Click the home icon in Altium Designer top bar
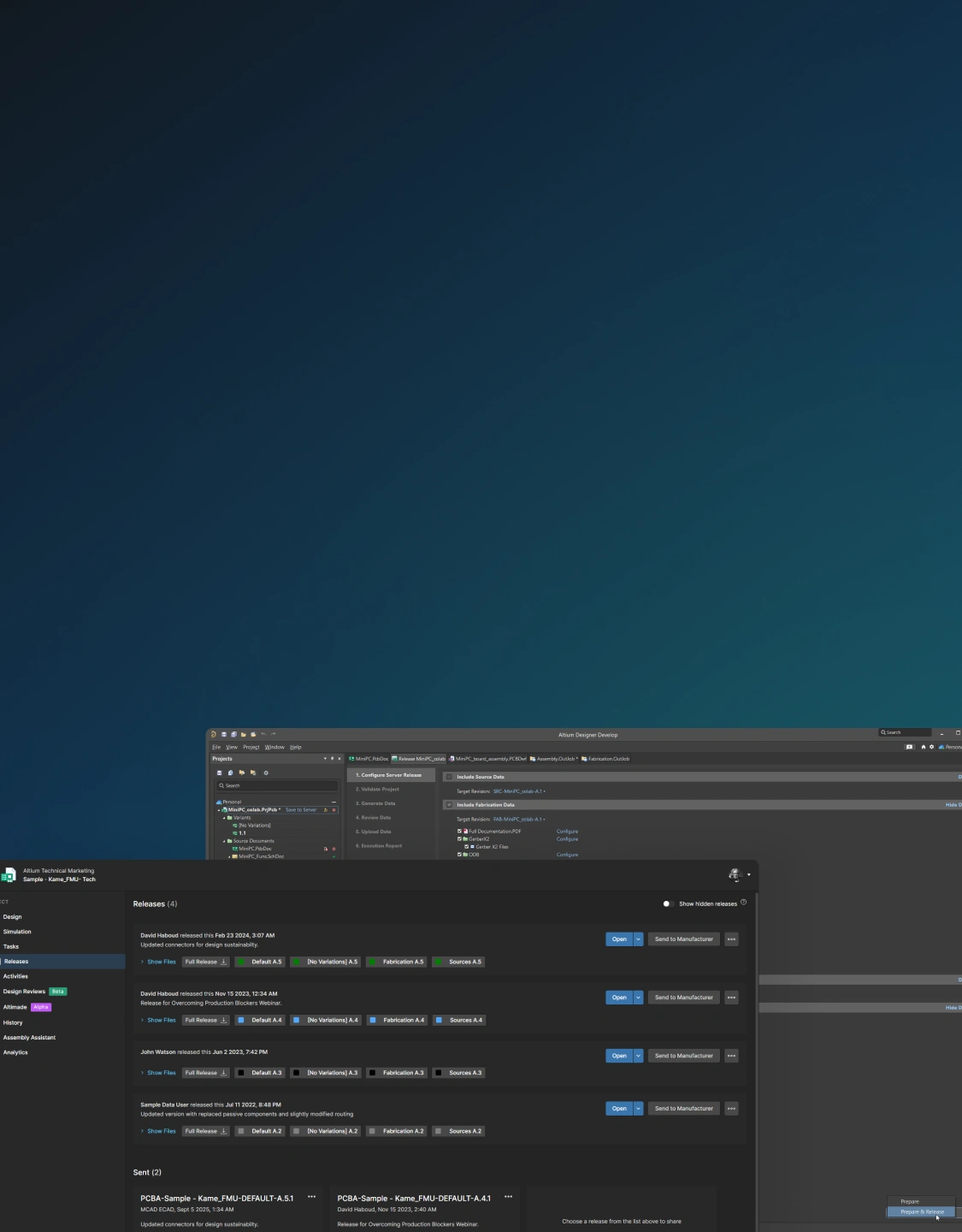The image size is (962, 1232). [x=923, y=747]
